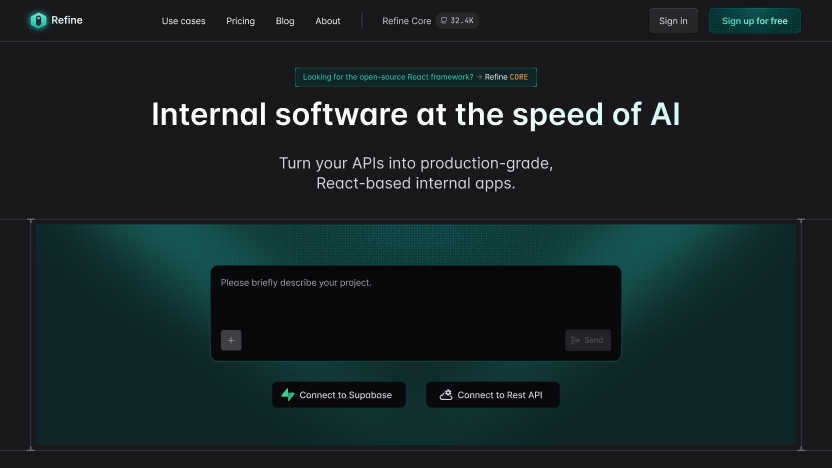Click the paper plane send icon
Screen dimensions: 832x468
coord(576,340)
